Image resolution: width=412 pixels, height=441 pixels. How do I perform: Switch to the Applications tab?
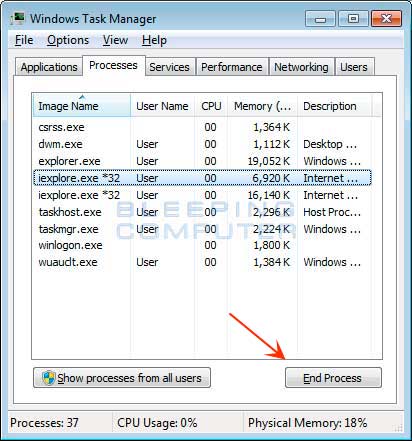tap(49, 67)
